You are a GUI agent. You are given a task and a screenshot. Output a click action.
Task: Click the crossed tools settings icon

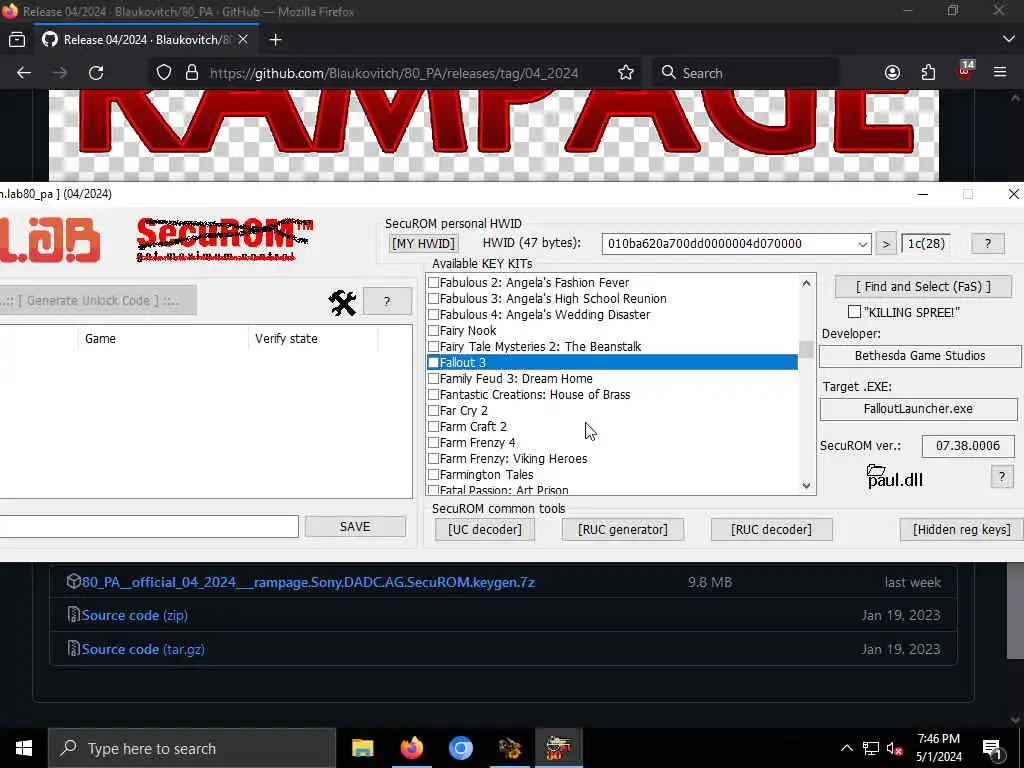[342, 302]
